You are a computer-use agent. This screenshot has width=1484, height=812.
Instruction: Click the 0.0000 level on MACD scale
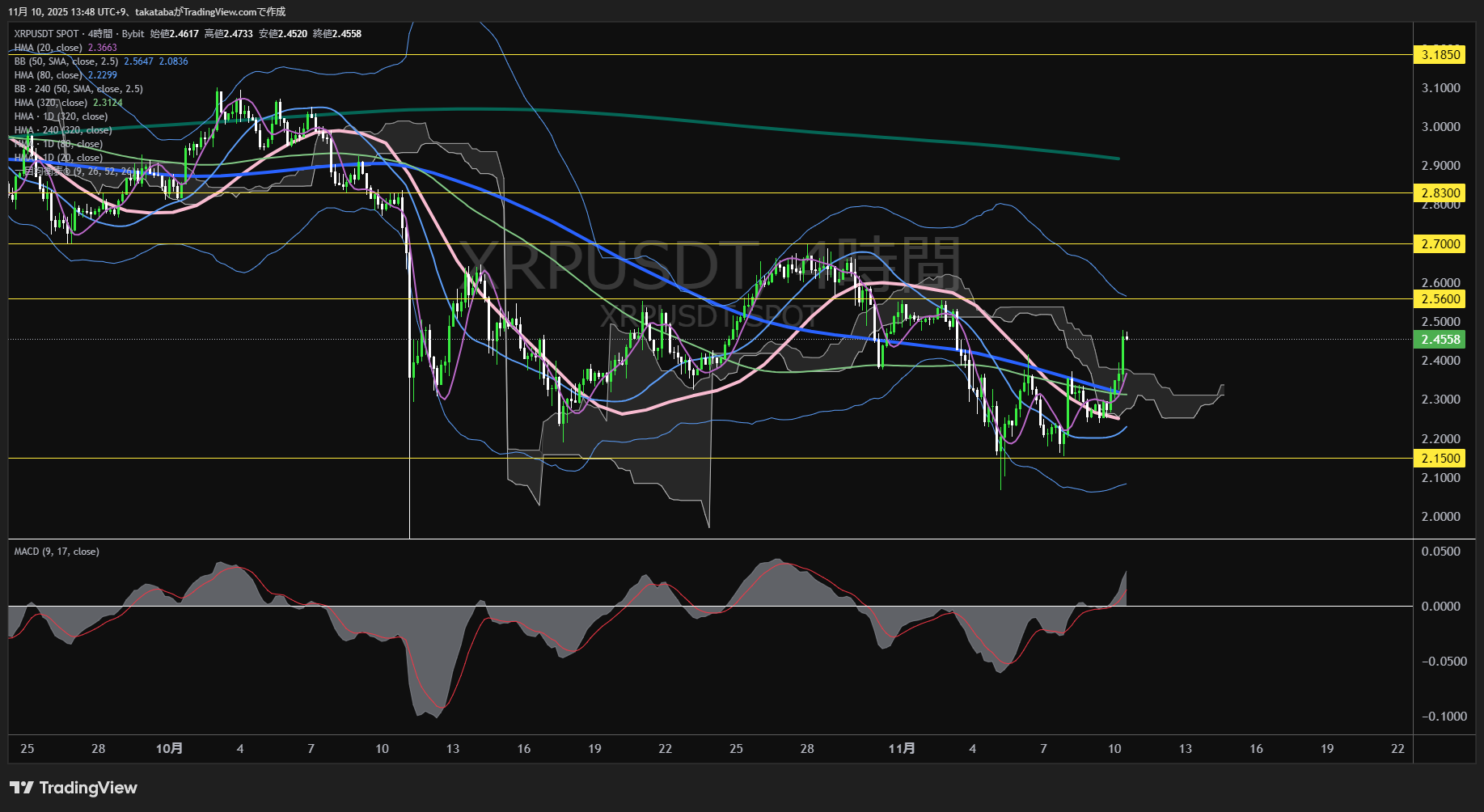pos(1440,607)
